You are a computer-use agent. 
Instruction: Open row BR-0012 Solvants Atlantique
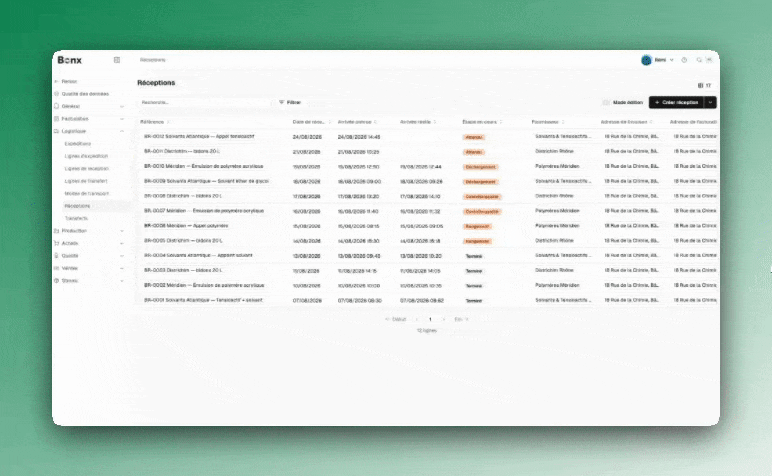coord(199,136)
